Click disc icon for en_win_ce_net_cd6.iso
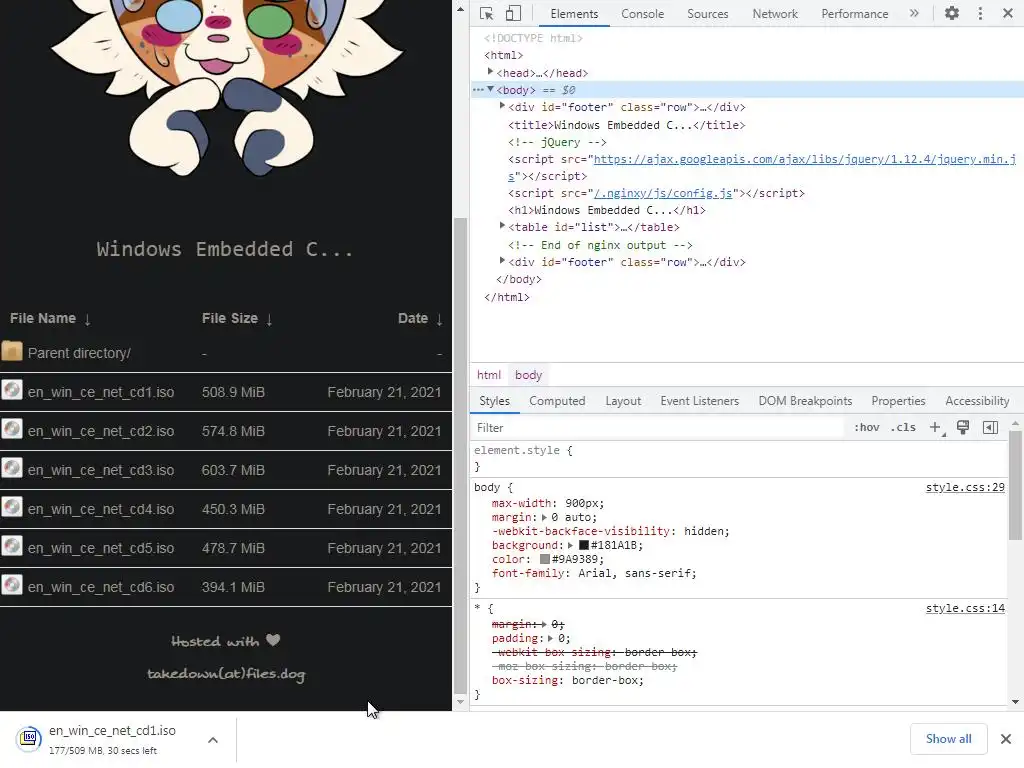The width and height of the screenshot is (1024, 768). [12, 585]
